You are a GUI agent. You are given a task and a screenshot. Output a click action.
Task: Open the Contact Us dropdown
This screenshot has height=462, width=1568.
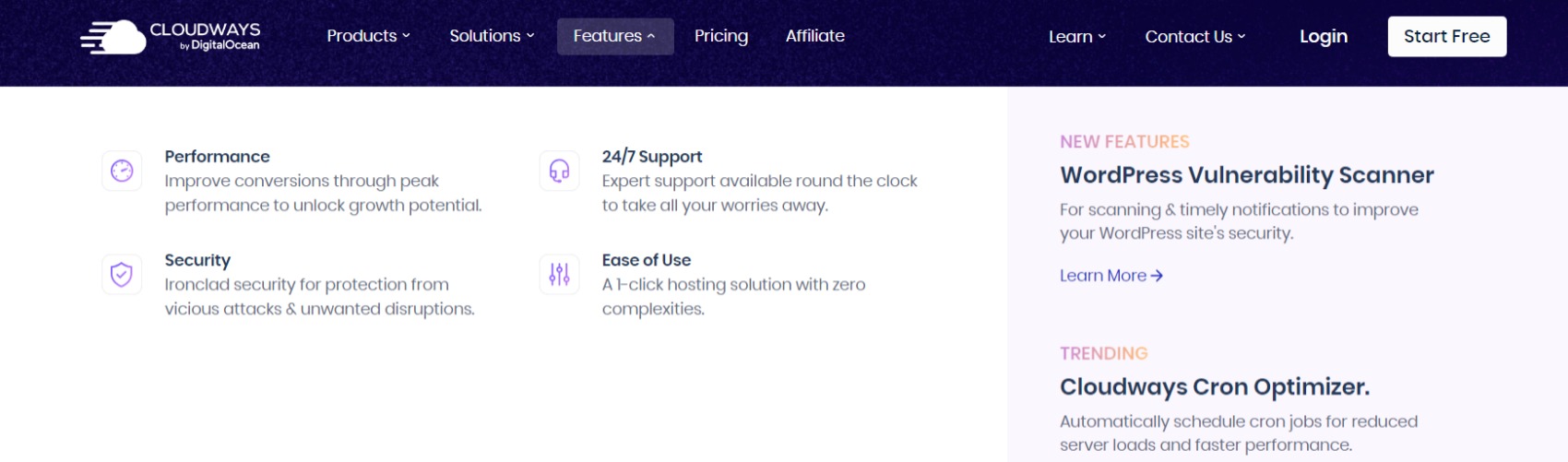(x=1194, y=37)
